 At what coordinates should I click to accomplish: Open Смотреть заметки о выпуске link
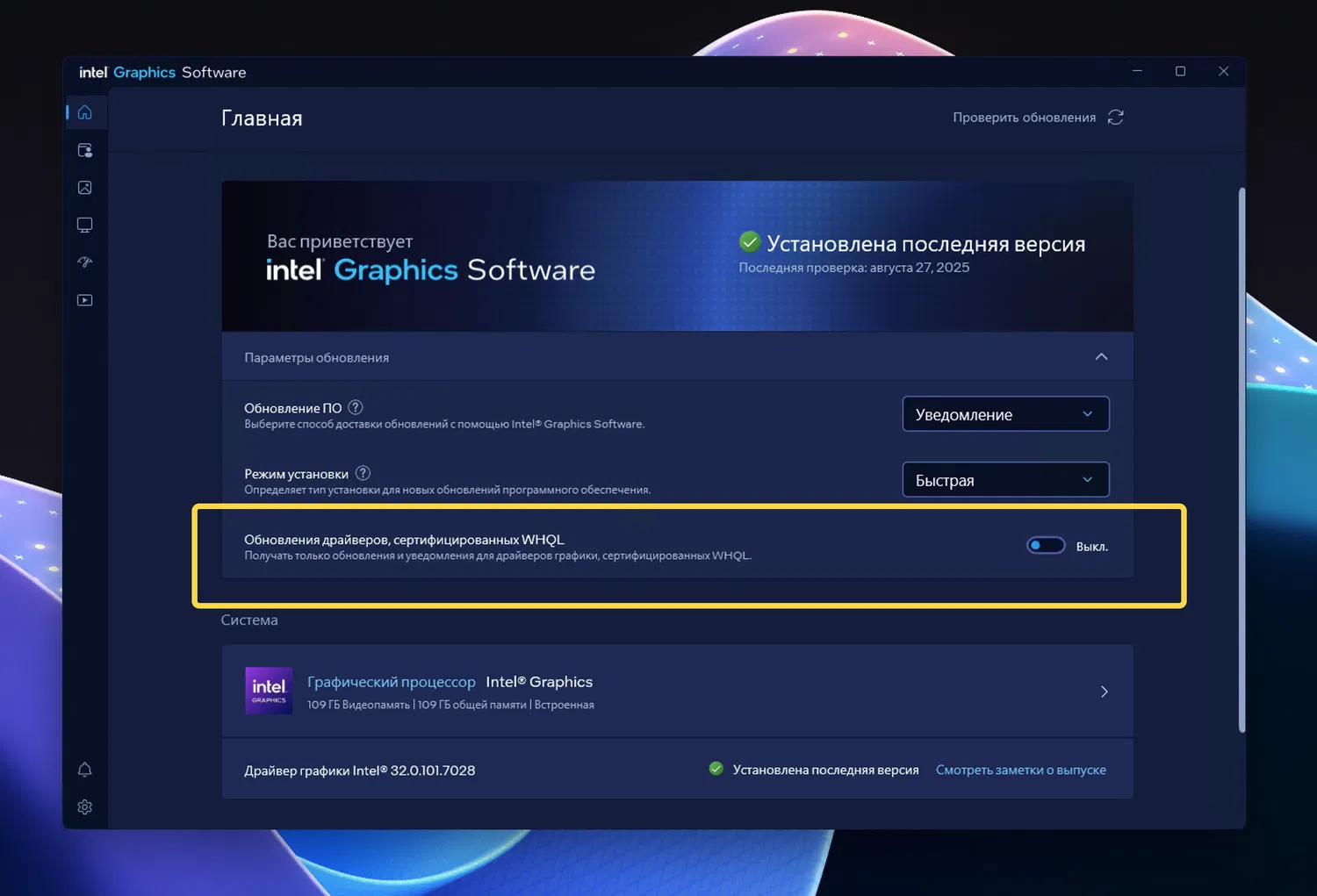tap(1021, 771)
